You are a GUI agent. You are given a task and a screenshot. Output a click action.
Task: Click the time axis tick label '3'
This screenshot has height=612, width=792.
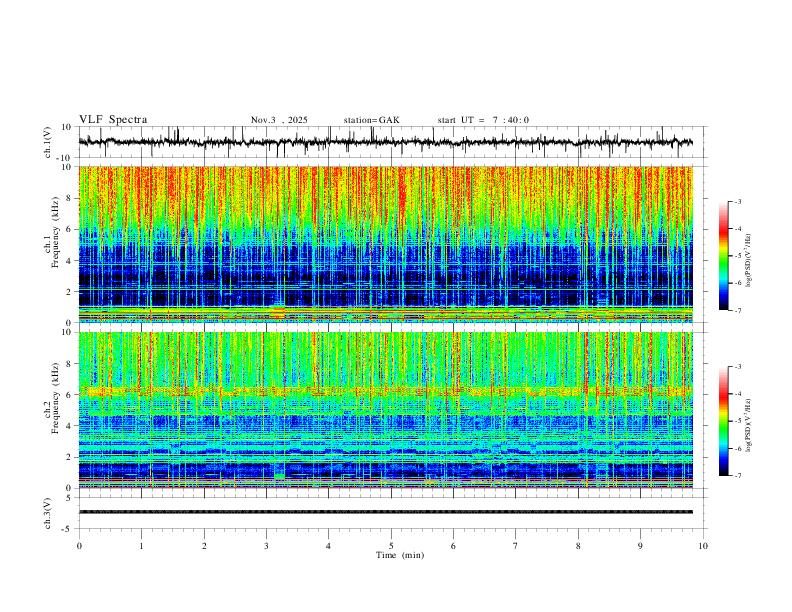point(266,546)
